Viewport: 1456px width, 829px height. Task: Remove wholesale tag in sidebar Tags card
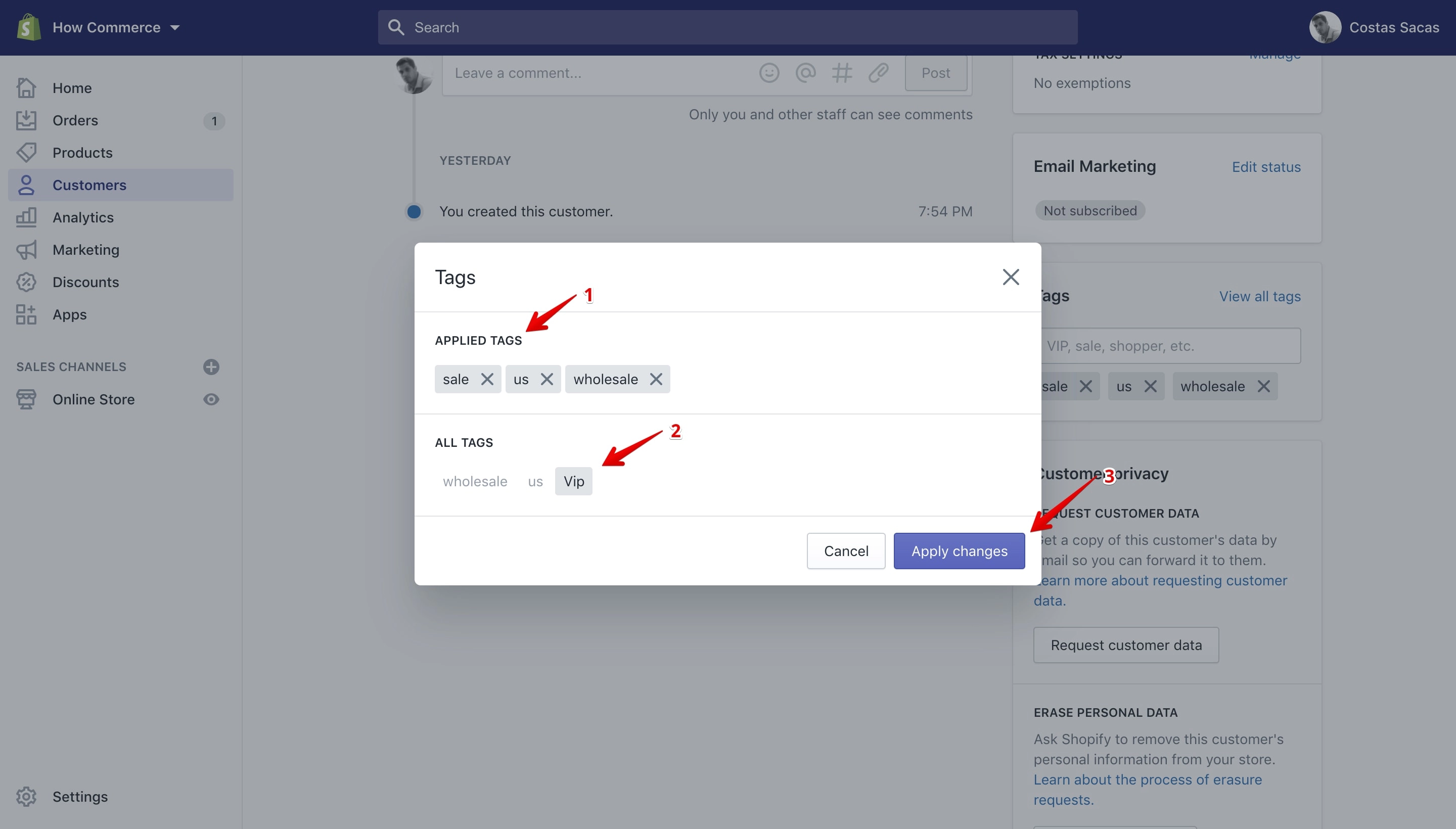(x=1263, y=387)
